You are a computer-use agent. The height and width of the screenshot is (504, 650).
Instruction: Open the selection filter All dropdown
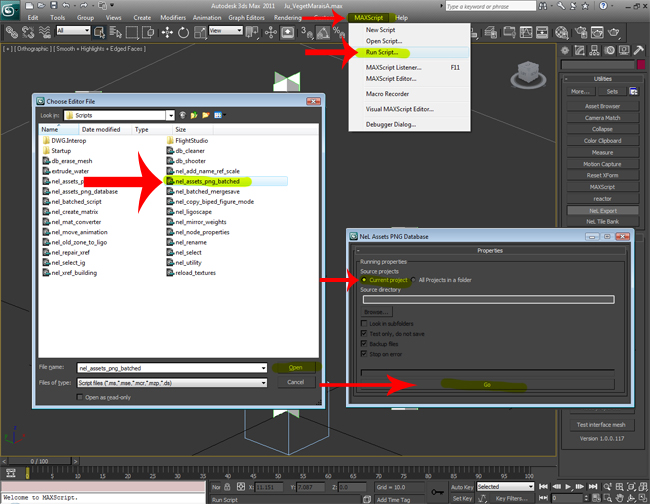[73, 30]
